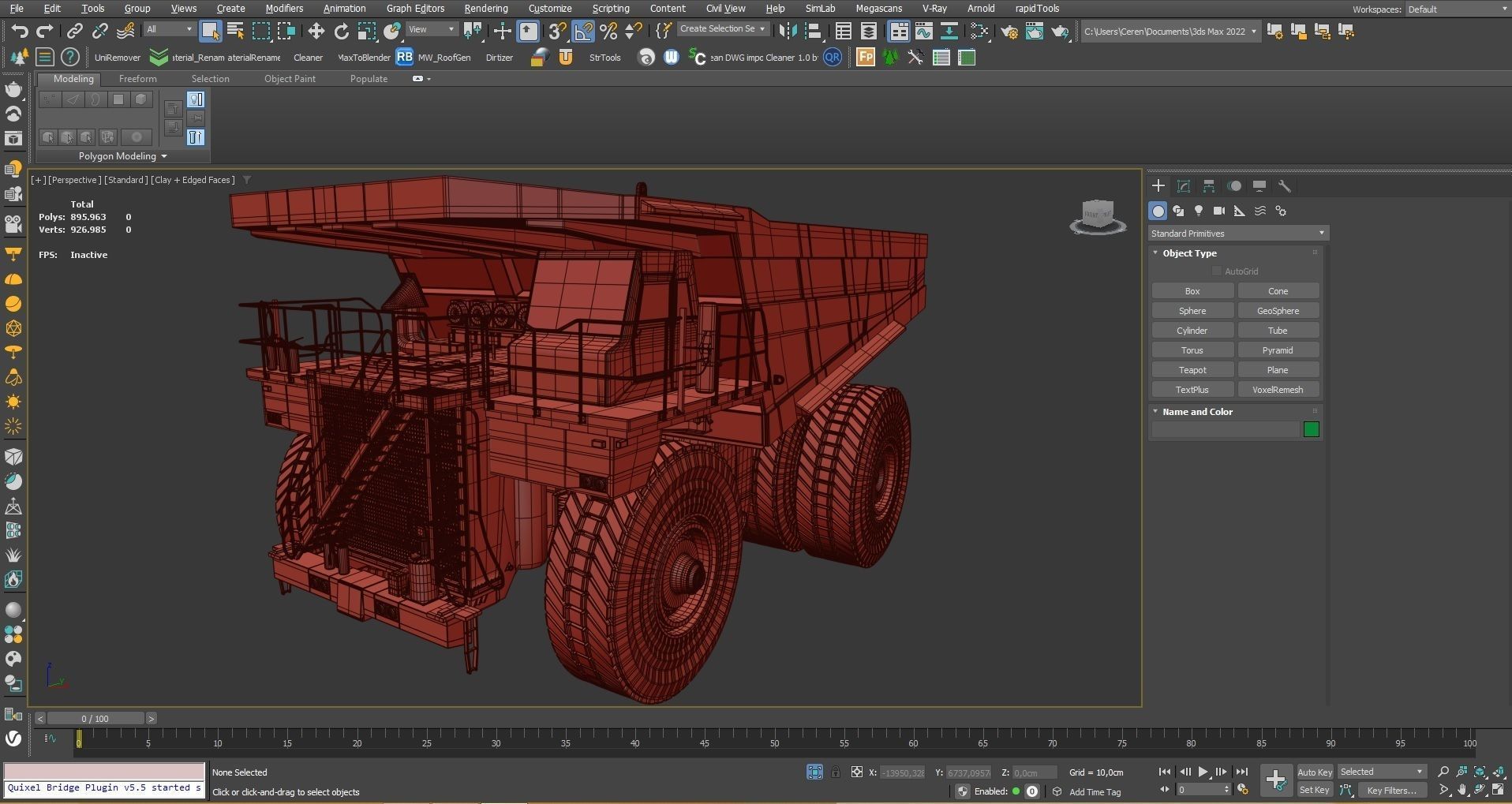Click the Redo arrow icon
Viewport: 1512px width, 804px height.
(x=45, y=32)
